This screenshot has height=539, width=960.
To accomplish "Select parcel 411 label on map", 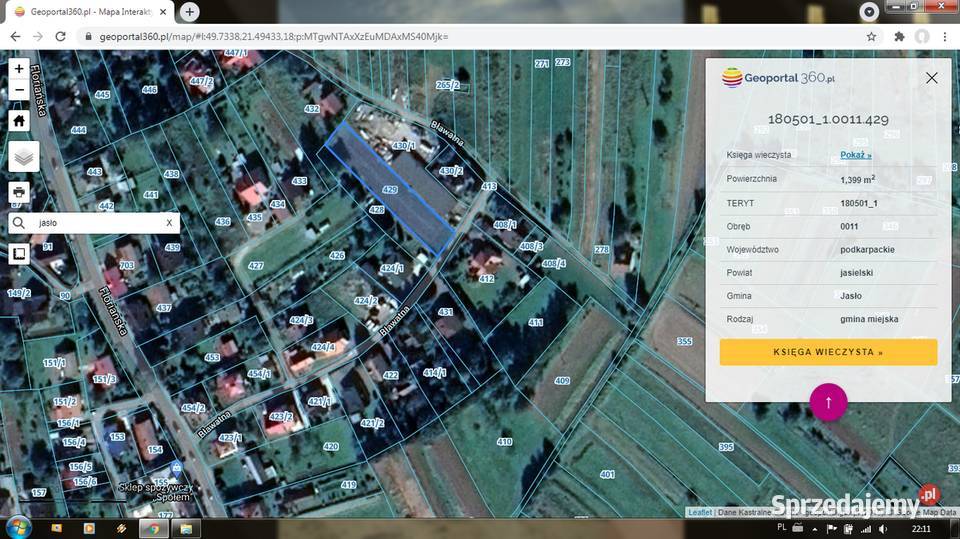I will (536, 322).
